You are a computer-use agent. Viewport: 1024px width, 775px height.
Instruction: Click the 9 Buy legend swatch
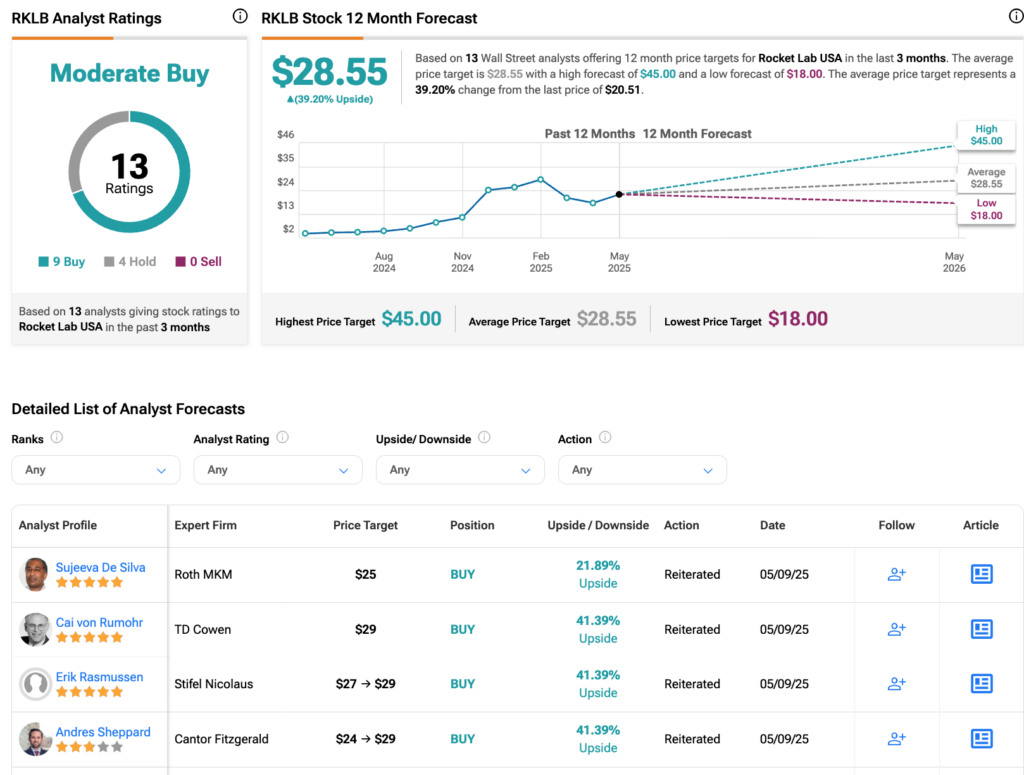(x=44, y=262)
